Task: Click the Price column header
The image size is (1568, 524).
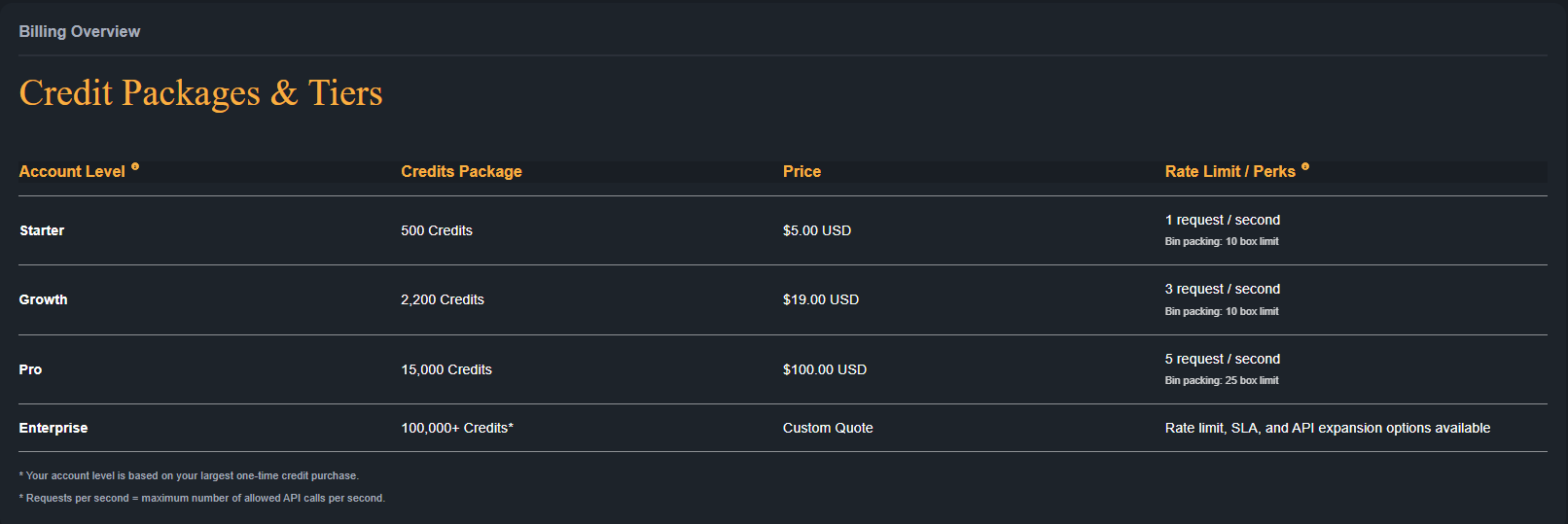Action: click(802, 171)
